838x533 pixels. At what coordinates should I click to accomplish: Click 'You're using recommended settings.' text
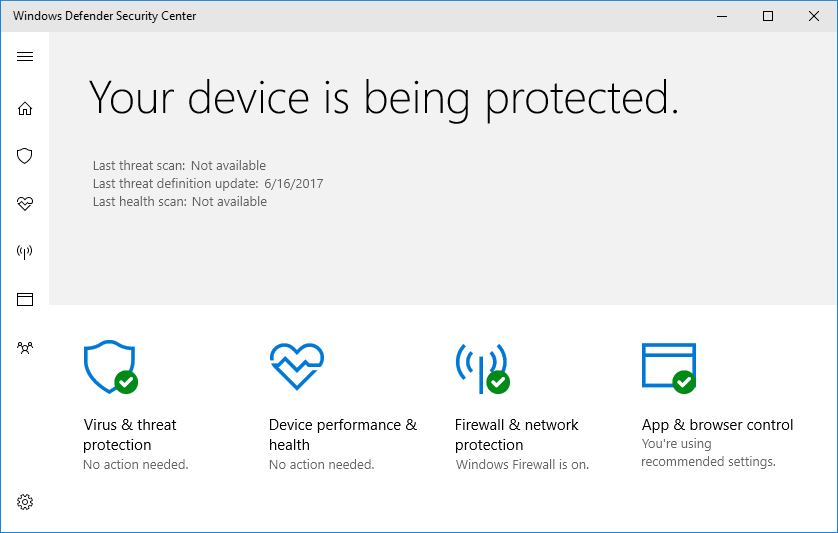click(x=708, y=452)
